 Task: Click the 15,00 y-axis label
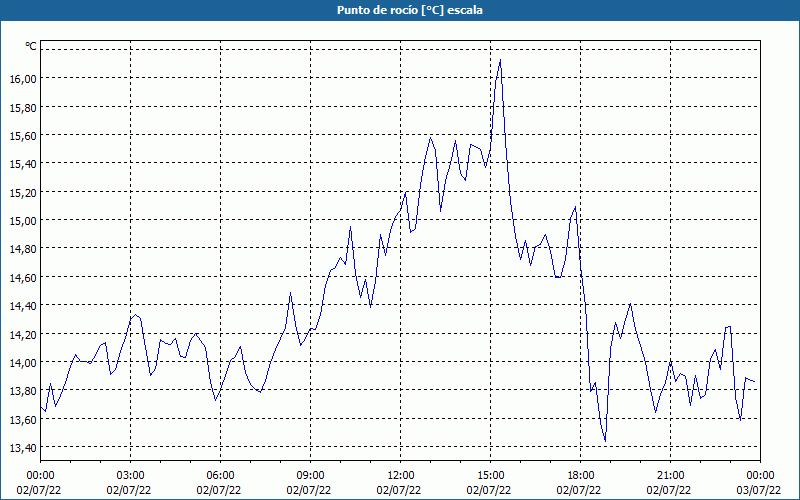pyautogui.click(x=22, y=220)
